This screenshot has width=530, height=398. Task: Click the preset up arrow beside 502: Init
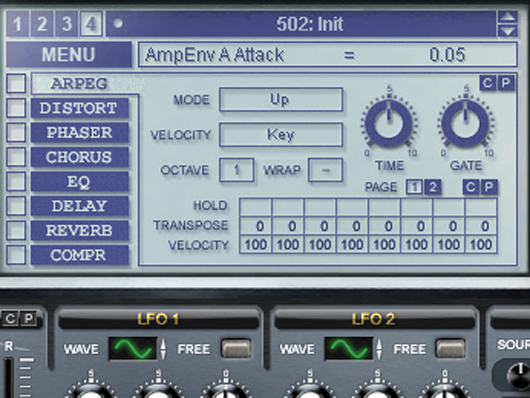[507, 17]
